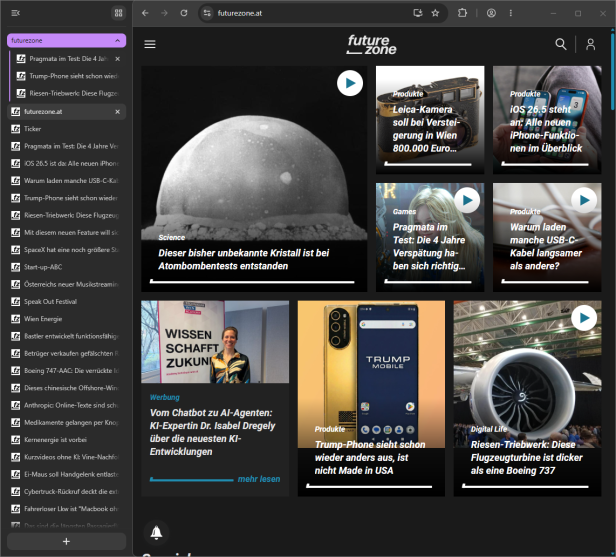Collapse the futurezone tab group
This screenshot has height=557, width=616.
(117, 40)
